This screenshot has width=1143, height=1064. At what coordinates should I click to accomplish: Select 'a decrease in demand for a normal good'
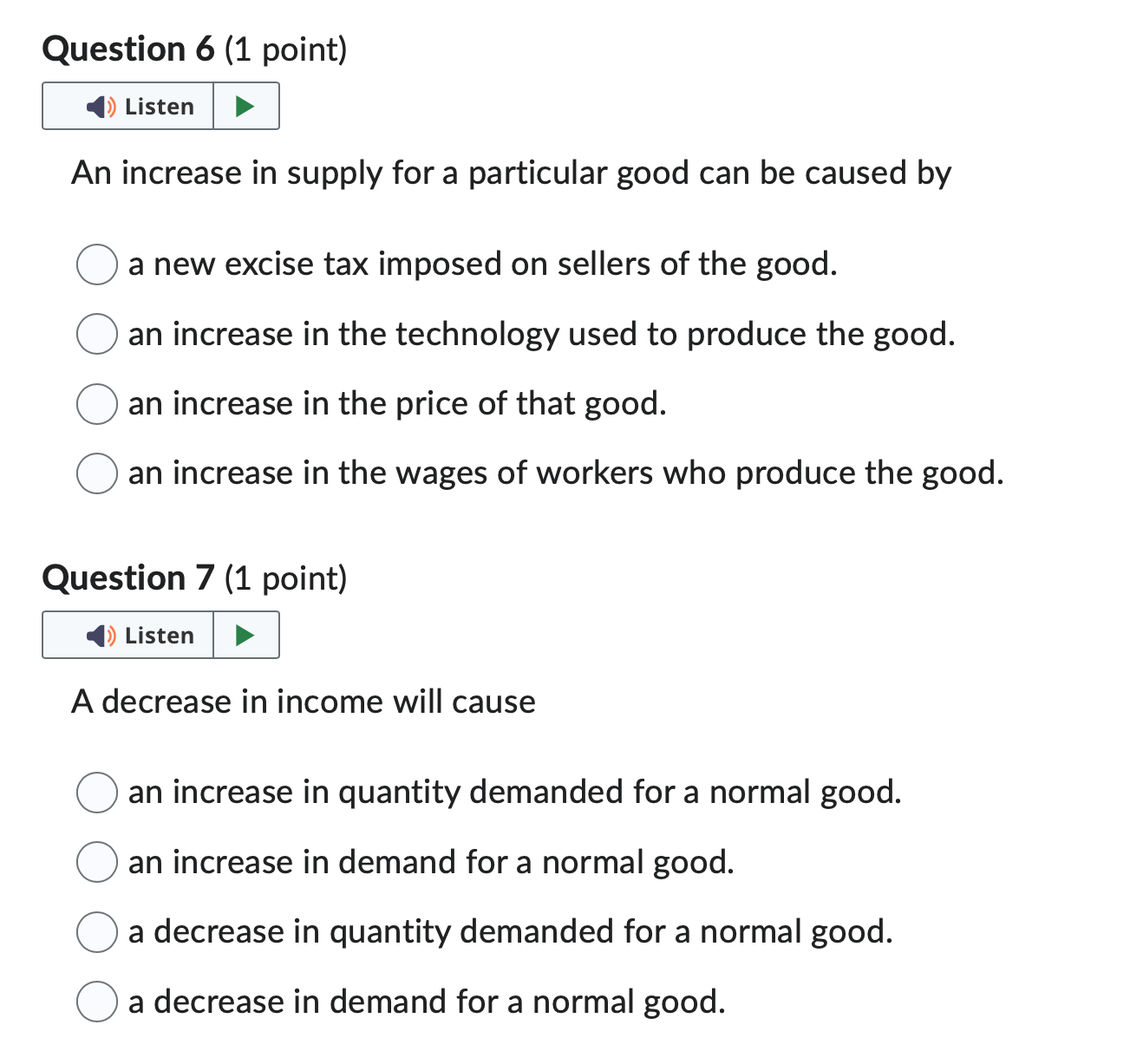pos(96,1002)
